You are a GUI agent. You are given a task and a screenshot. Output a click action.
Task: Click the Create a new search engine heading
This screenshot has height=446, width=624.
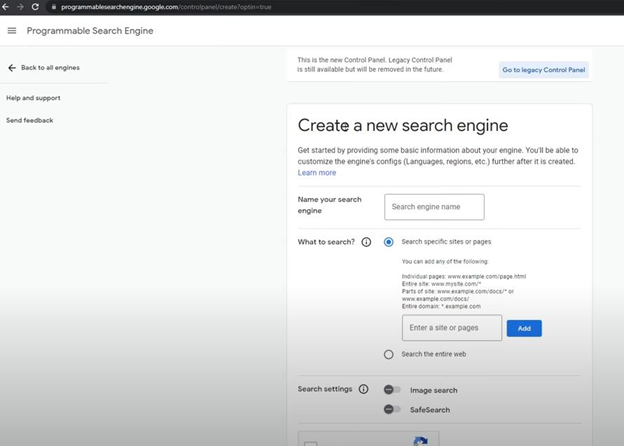click(x=403, y=125)
